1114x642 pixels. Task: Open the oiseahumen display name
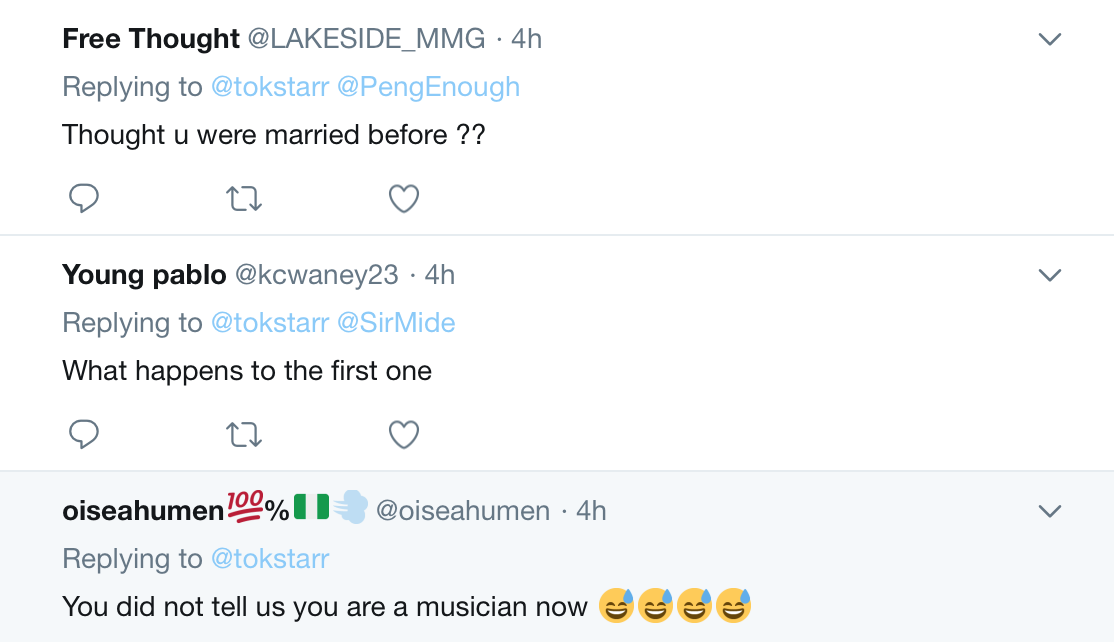point(142,510)
